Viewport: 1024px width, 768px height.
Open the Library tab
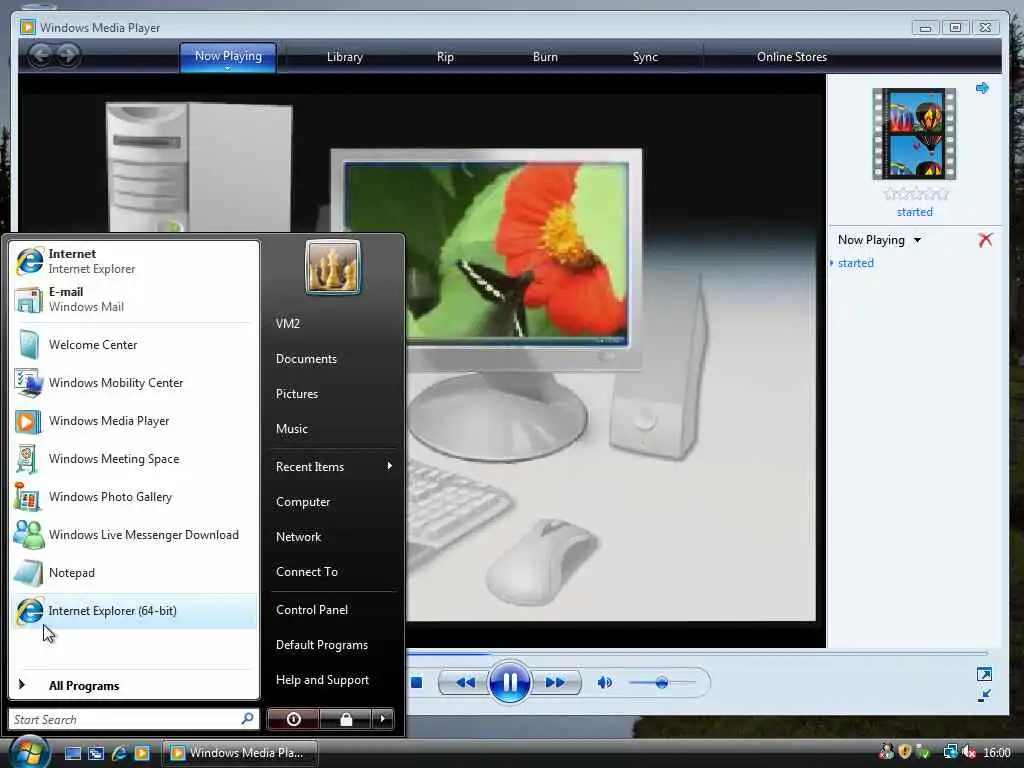pos(345,57)
